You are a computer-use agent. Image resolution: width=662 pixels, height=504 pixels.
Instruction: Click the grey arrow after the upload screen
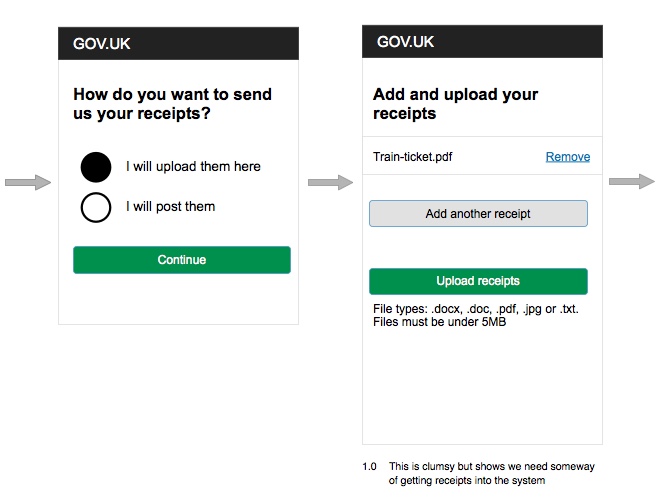632,181
